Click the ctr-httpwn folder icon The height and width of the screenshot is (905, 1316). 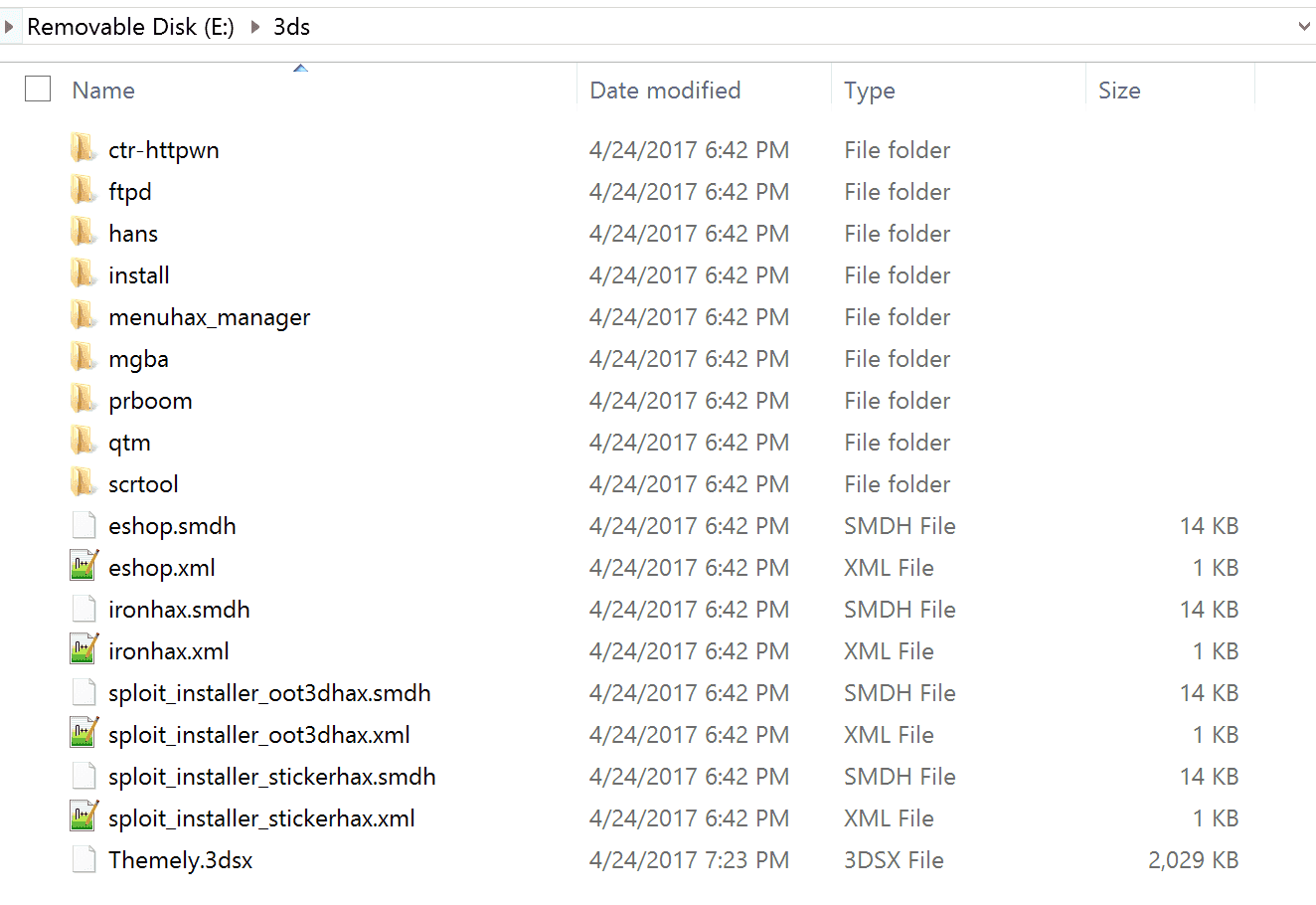(x=83, y=149)
